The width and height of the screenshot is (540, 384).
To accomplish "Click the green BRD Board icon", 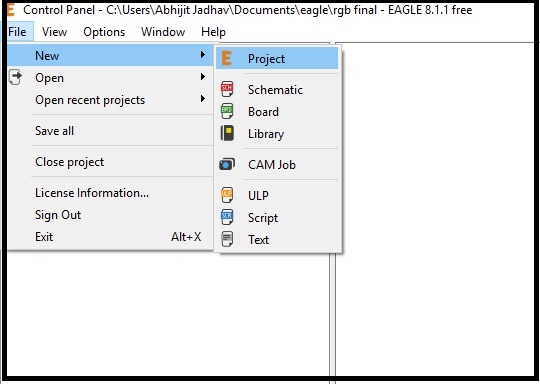I will coord(227,111).
